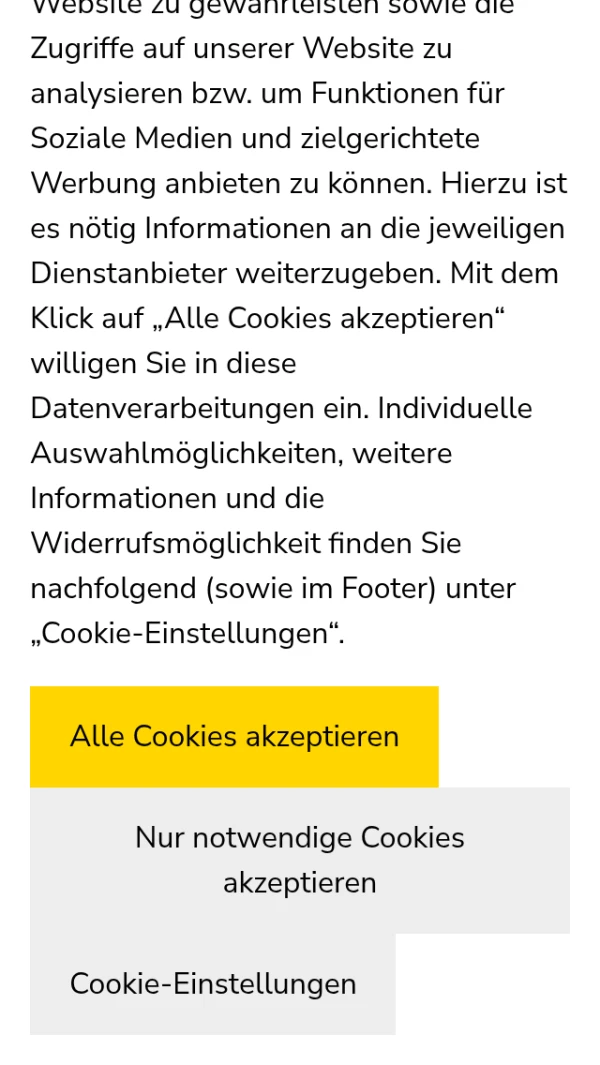Click the line 'willigen Sie in diese'
This screenshot has height=1065, width=600.
coord(163,363)
